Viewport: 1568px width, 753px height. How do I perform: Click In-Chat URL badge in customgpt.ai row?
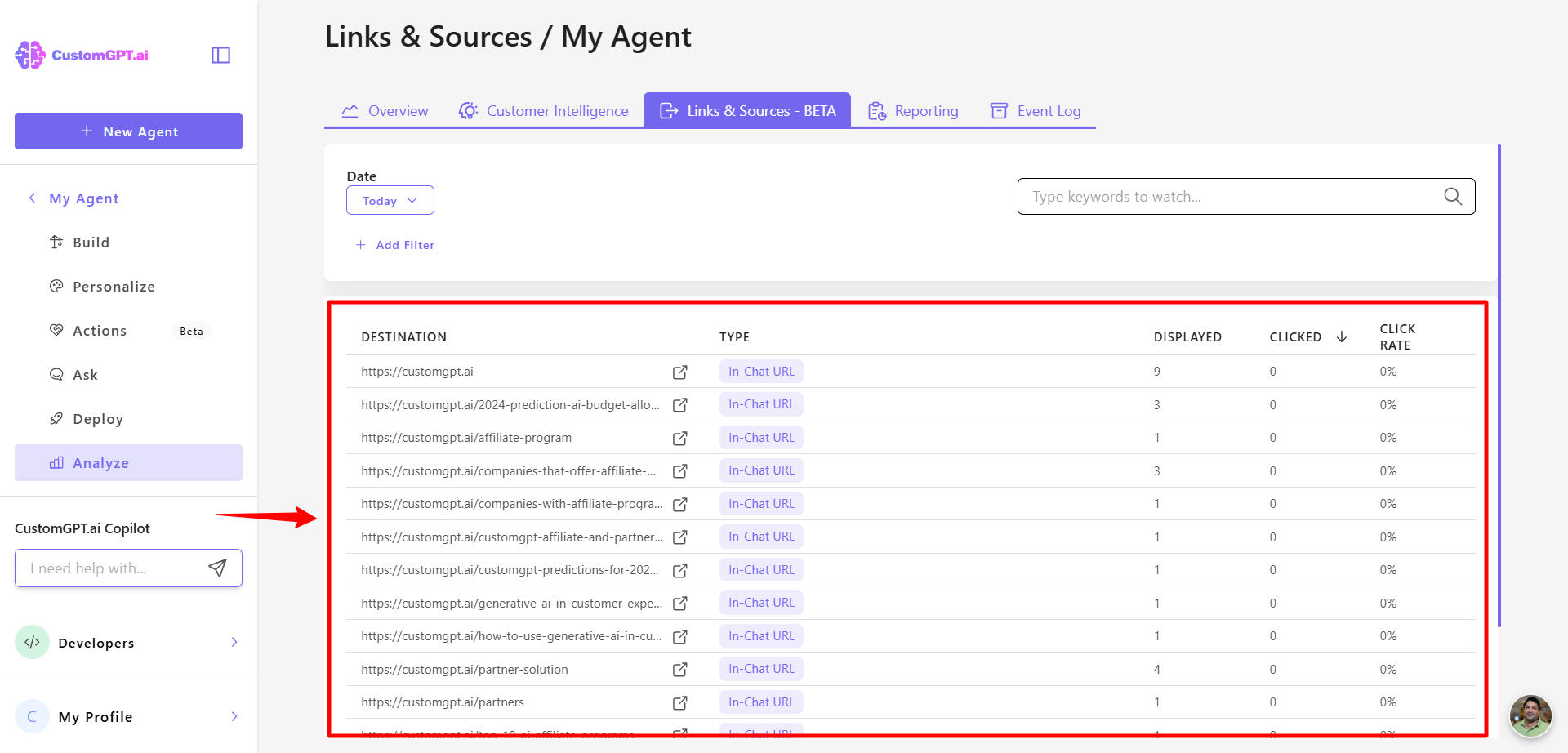tap(761, 372)
